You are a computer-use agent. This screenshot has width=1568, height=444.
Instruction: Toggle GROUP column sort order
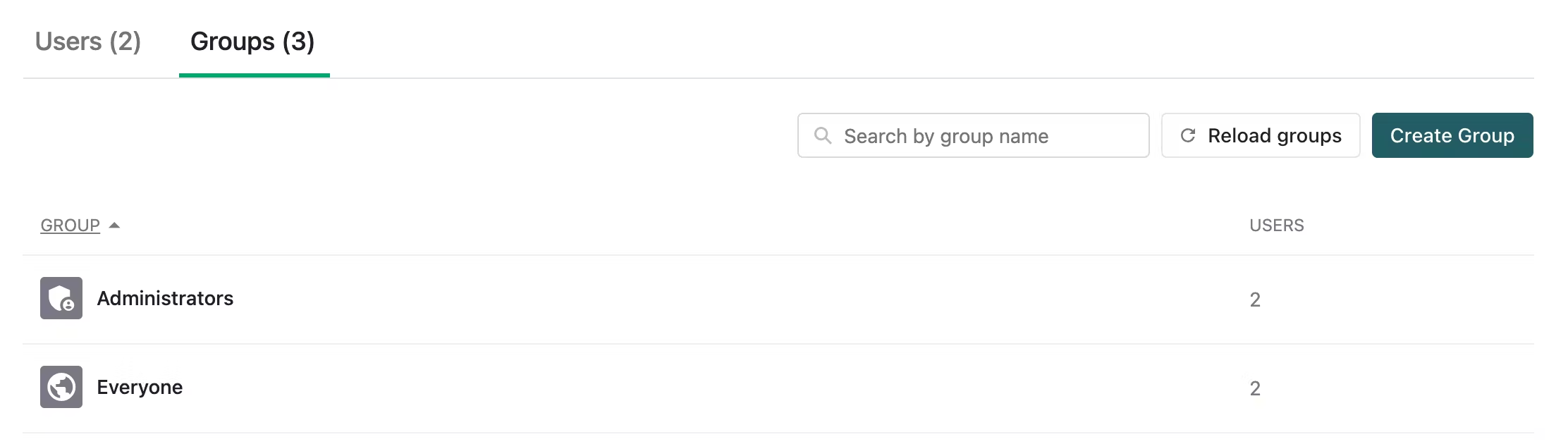click(x=69, y=225)
